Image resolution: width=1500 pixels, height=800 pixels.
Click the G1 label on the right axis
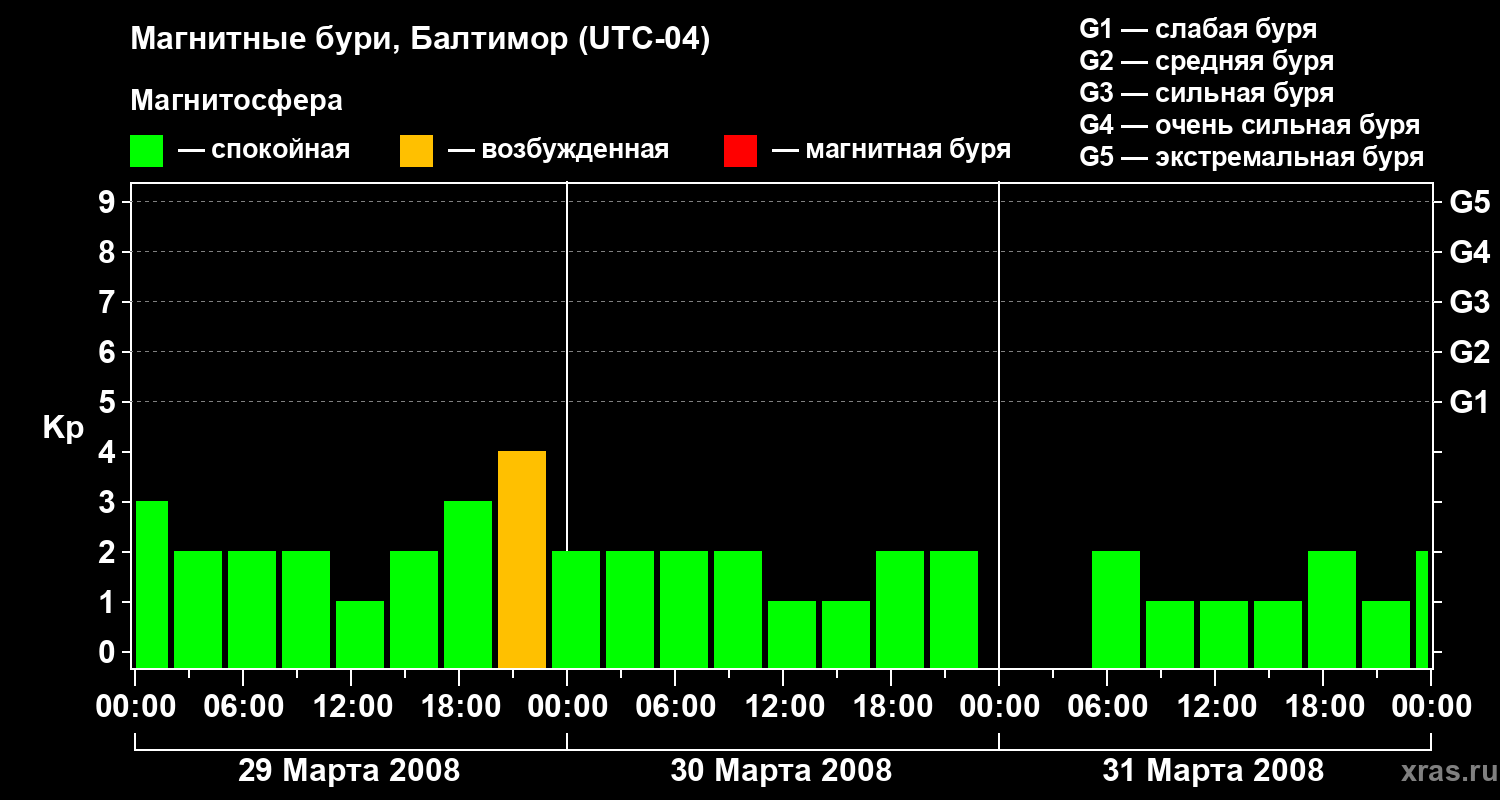[x=1469, y=402]
